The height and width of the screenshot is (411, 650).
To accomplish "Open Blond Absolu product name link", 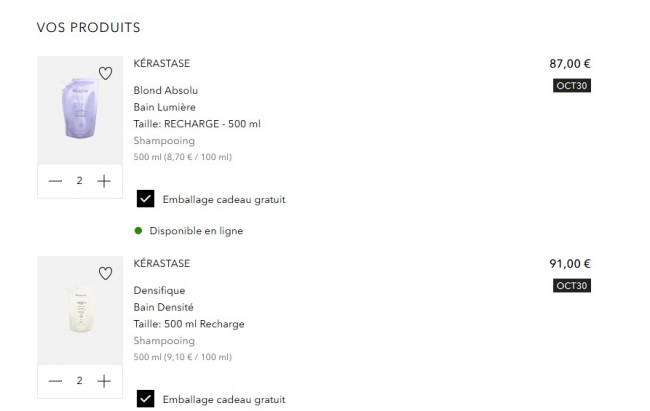I will (166, 90).
